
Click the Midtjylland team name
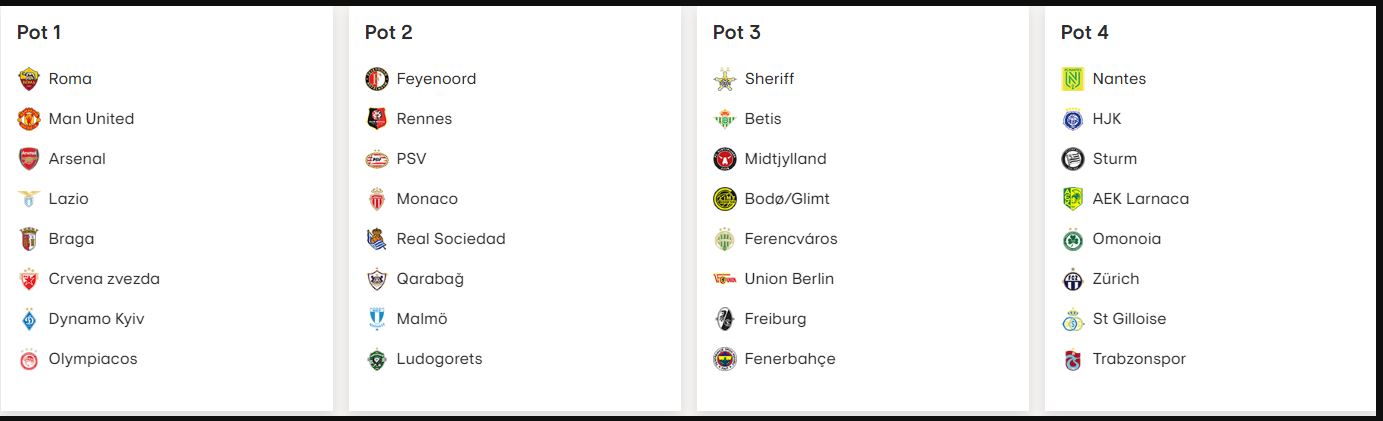click(x=785, y=159)
